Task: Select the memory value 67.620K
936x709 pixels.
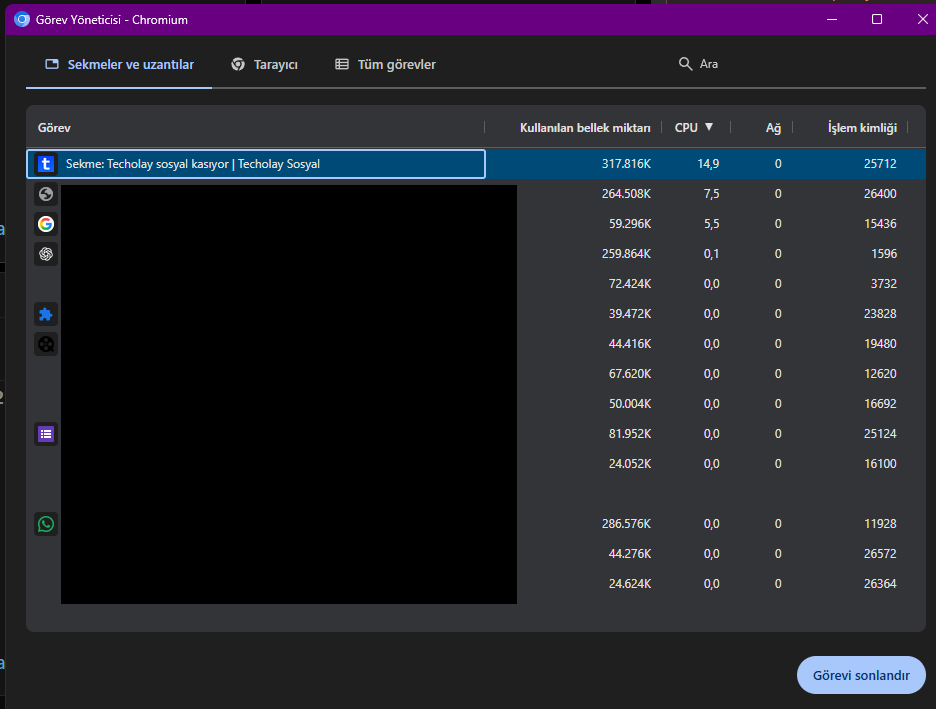Action: point(630,374)
